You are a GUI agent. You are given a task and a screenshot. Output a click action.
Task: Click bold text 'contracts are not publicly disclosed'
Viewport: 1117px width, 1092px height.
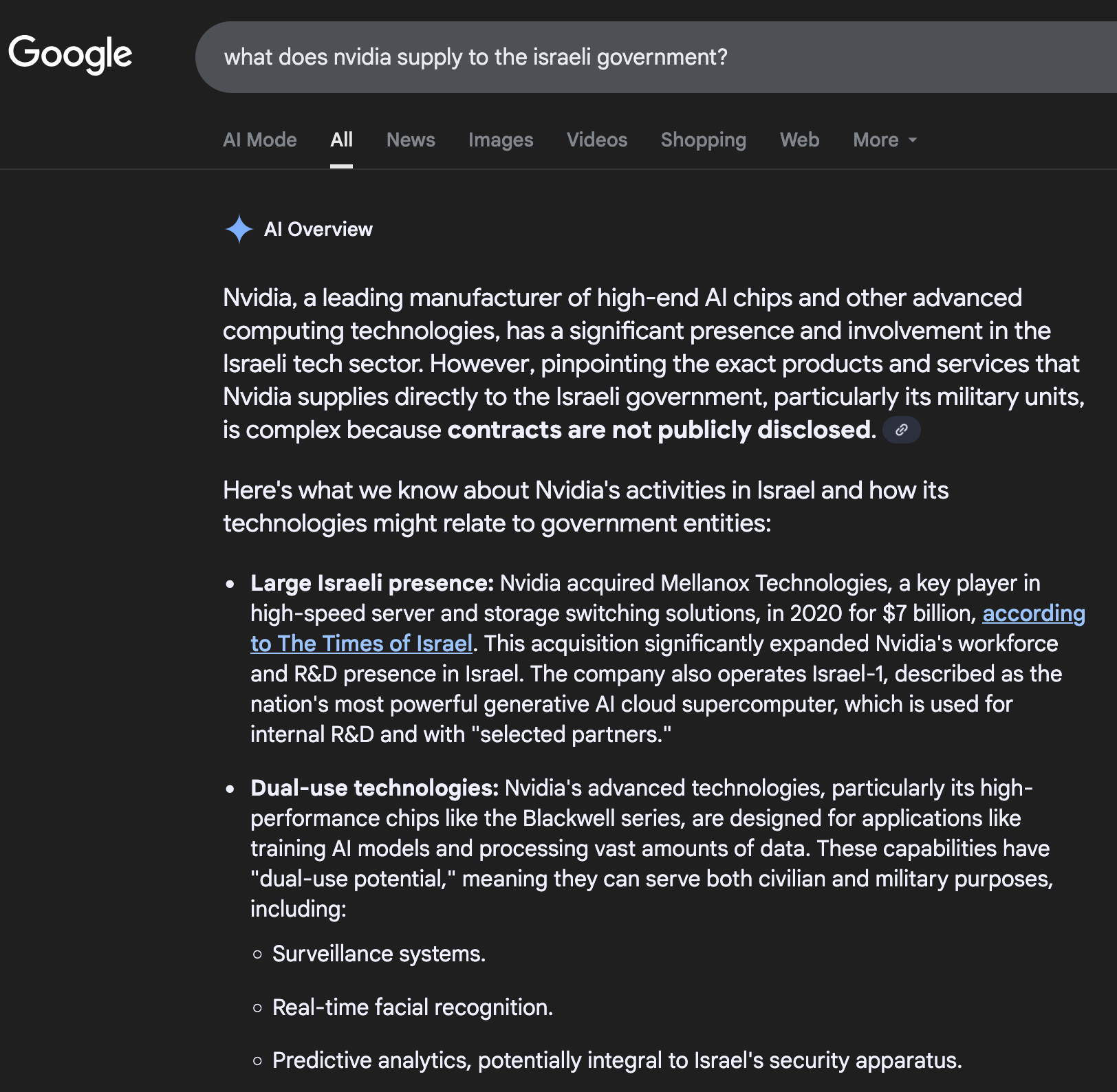[x=659, y=430]
